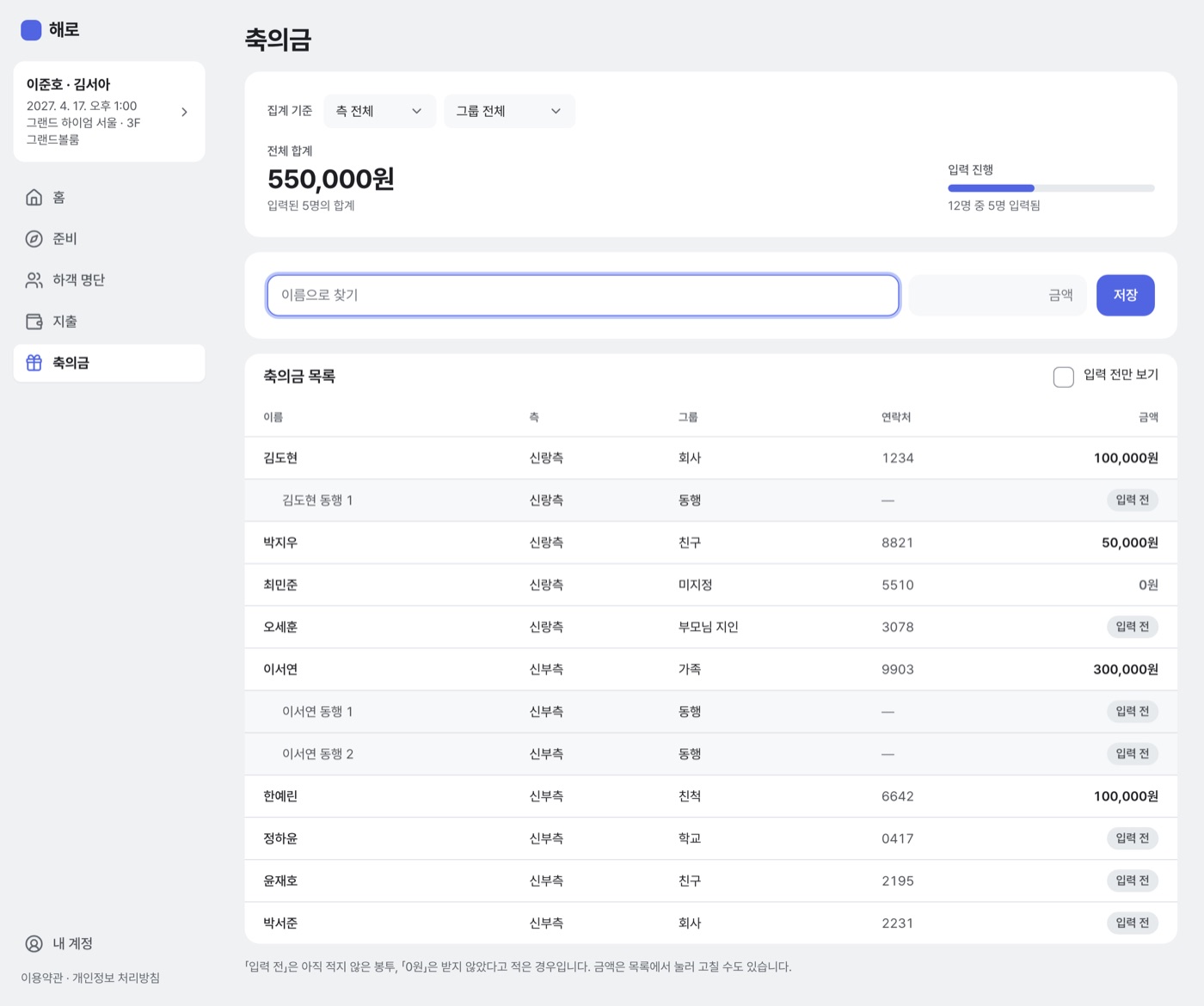Open 내 계정 menu item
Screen dimensions: 1204x1006
pyautogui.click(x=109, y=943)
